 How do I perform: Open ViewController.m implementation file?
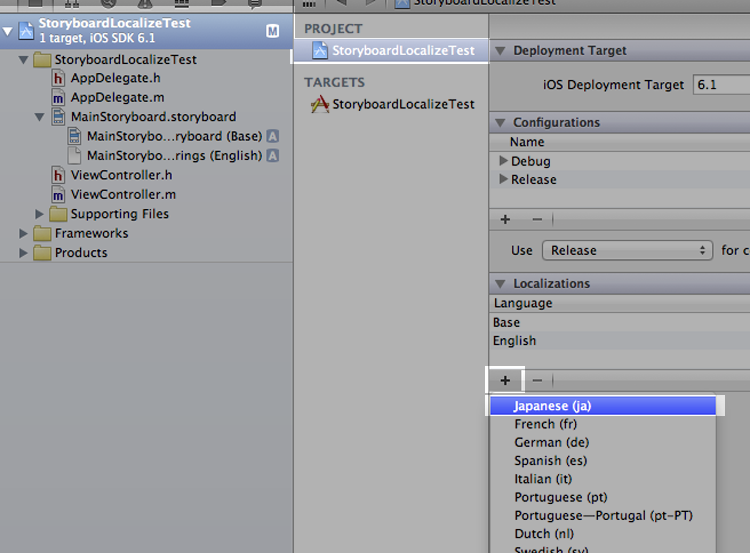point(123,195)
